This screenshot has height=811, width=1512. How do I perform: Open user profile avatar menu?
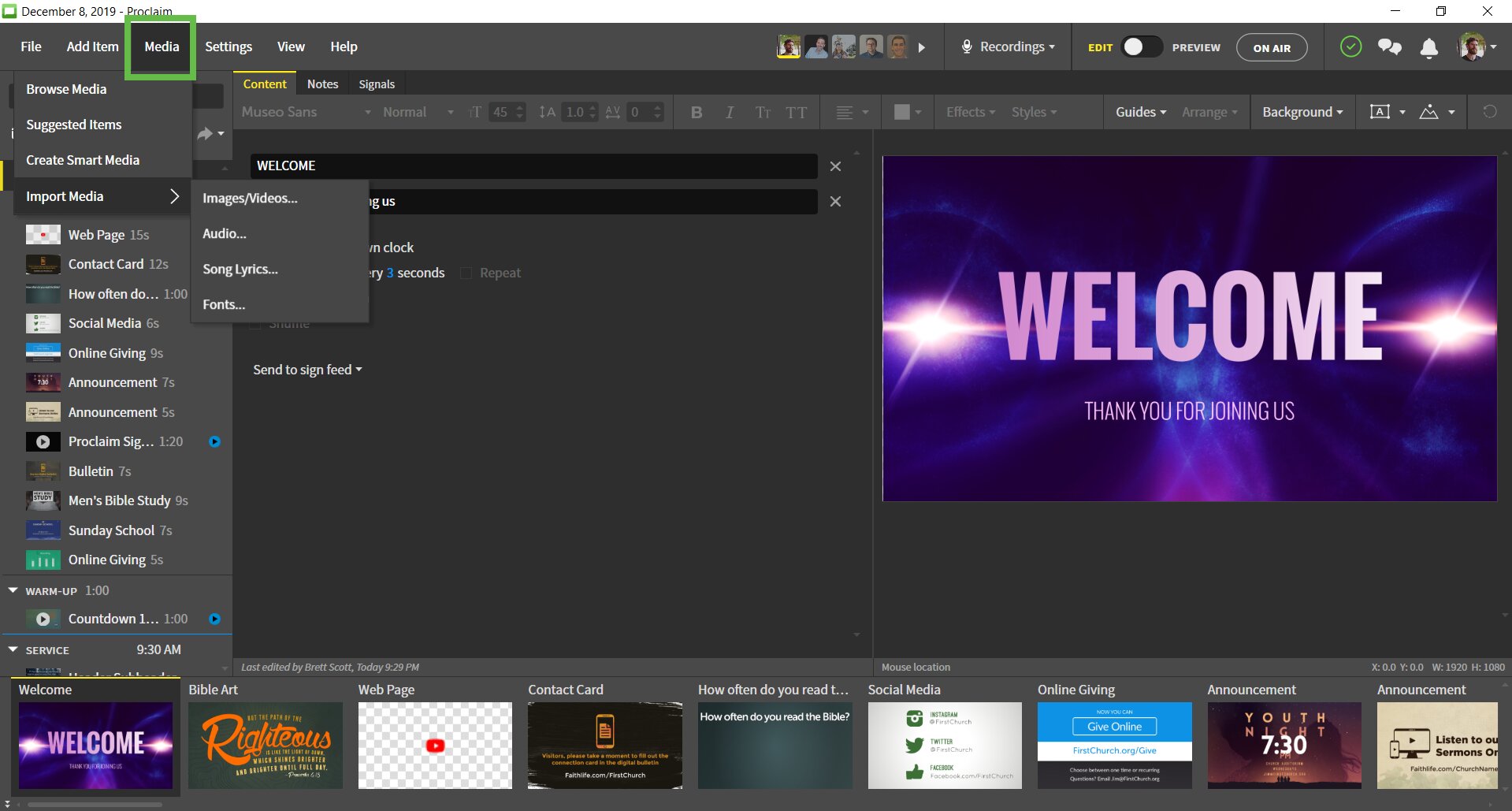coord(1476,47)
